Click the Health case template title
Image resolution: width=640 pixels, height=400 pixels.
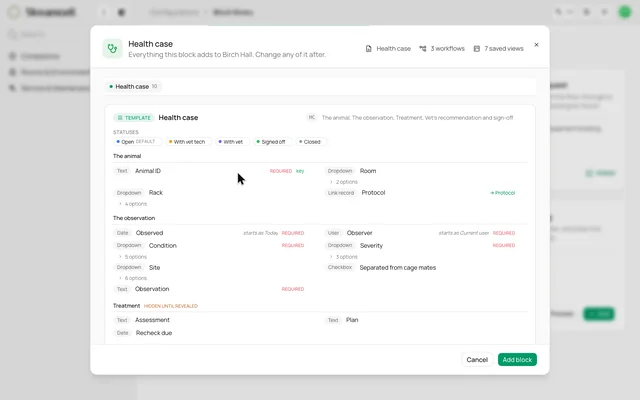pyautogui.click(x=178, y=118)
